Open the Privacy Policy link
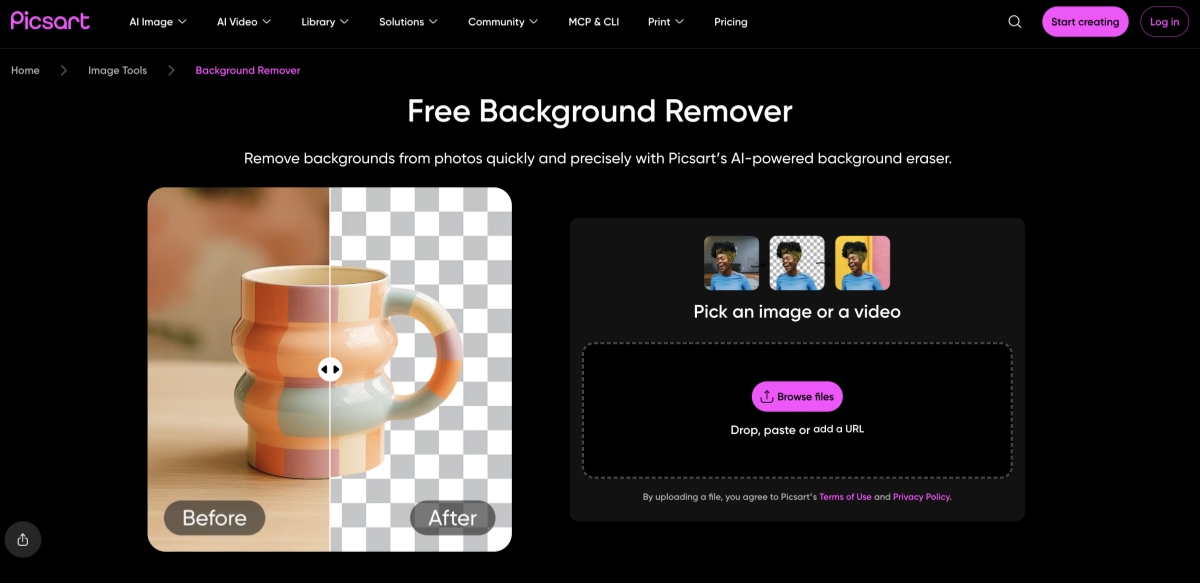This screenshot has width=1200, height=583. pyautogui.click(x=922, y=497)
